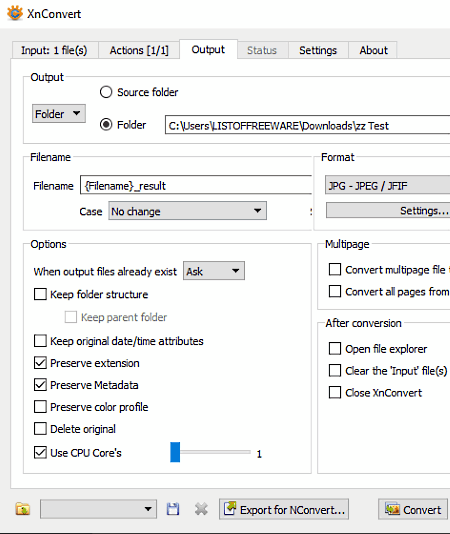Tick the Delete original checkbox
Screen dimensions: 450x534
click(x=40, y=429)
